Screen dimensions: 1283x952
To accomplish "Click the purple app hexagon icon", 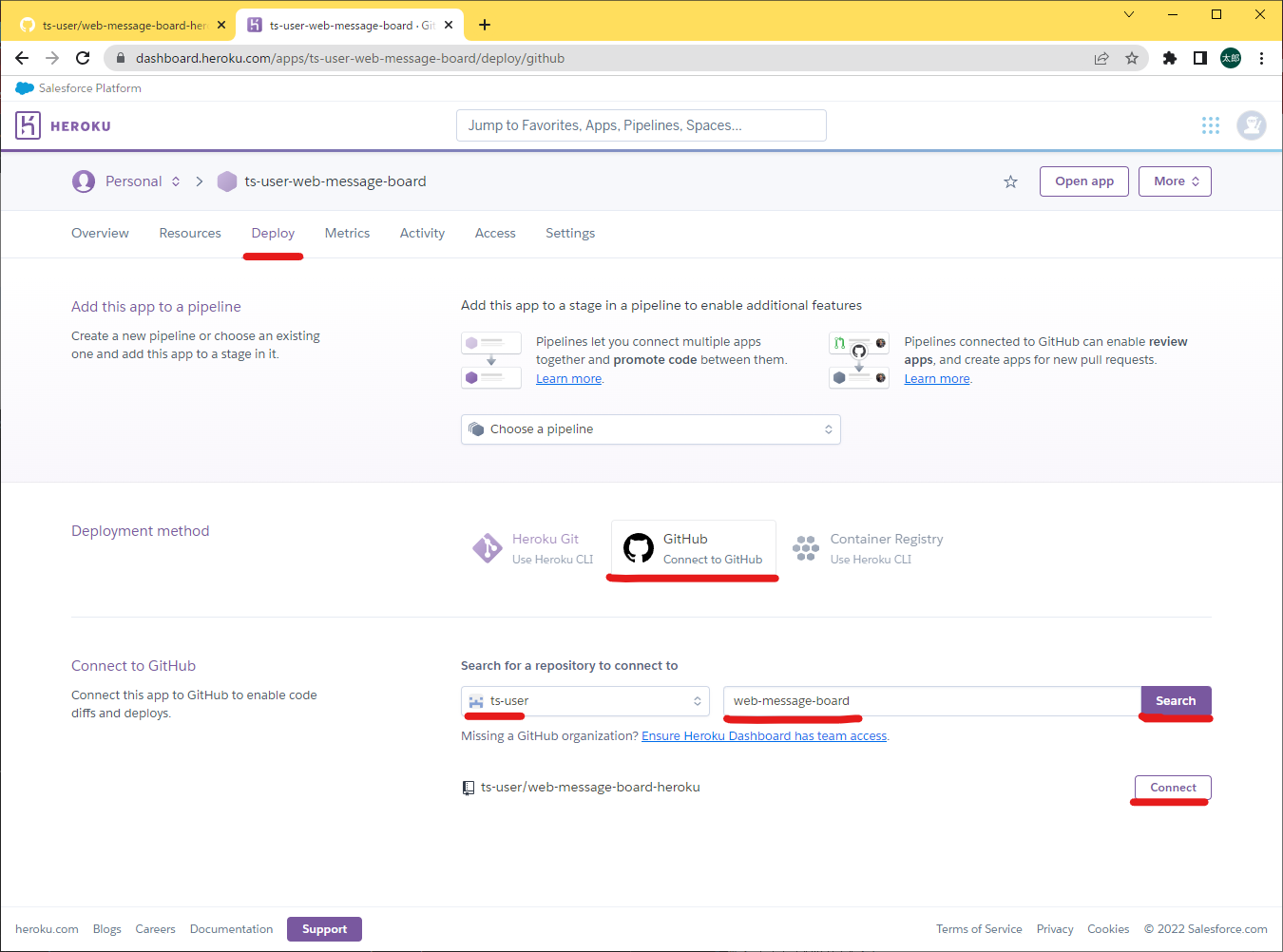I will 227,181.
